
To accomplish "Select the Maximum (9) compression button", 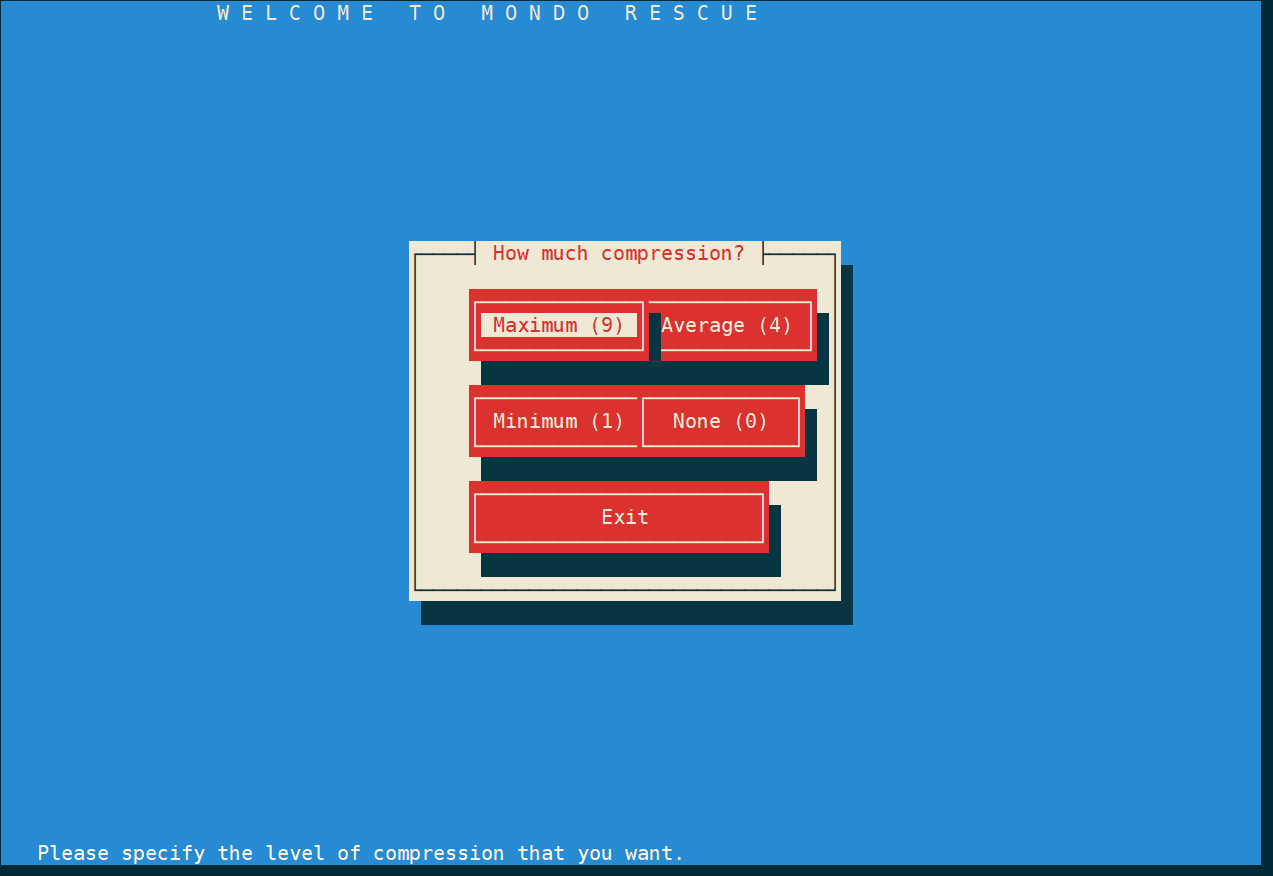I will click(x=558, y=325).
